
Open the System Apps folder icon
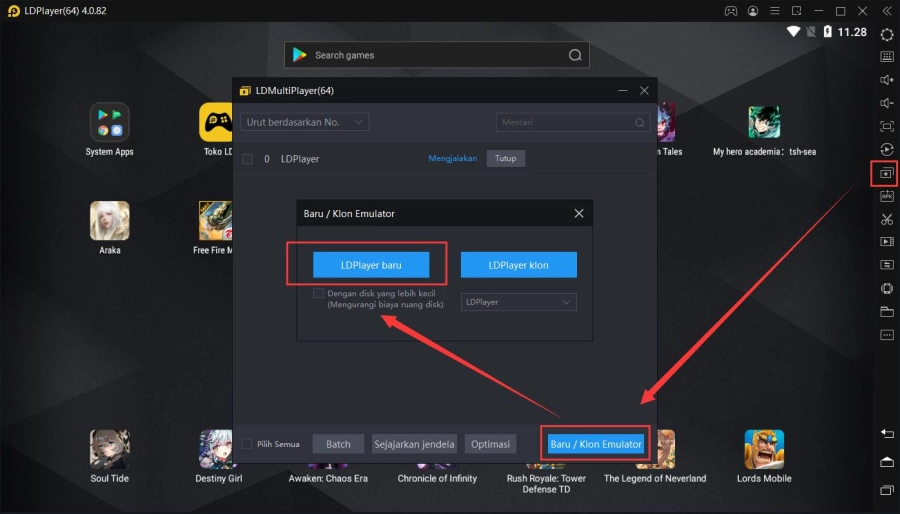(110, 122)
